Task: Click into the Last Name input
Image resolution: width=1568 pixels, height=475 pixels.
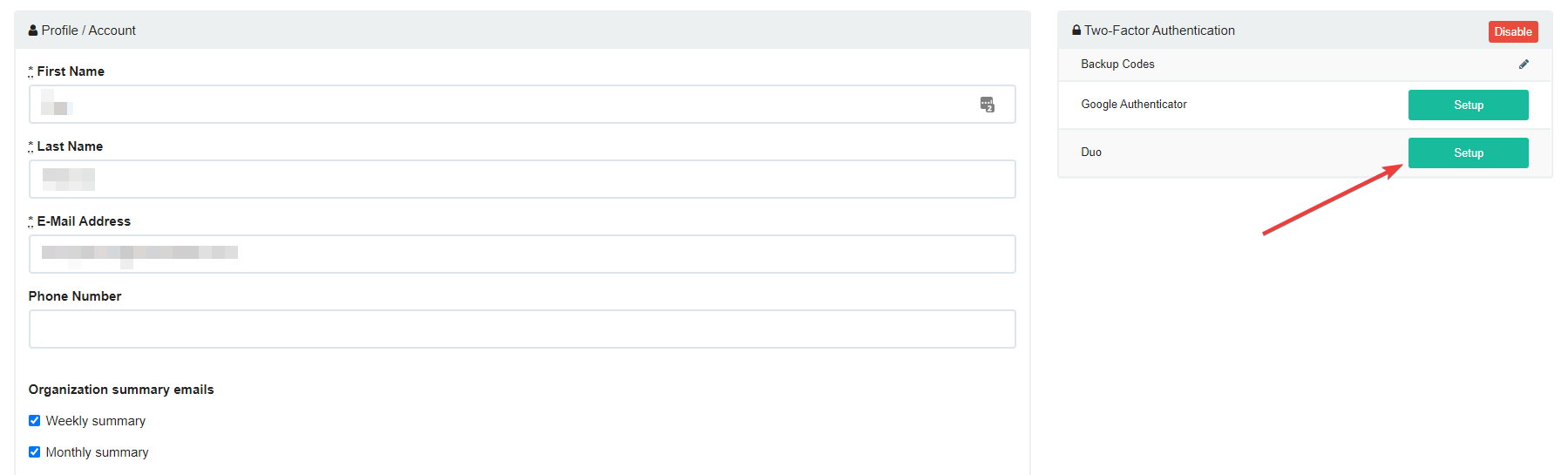Action: pos(523,180)
